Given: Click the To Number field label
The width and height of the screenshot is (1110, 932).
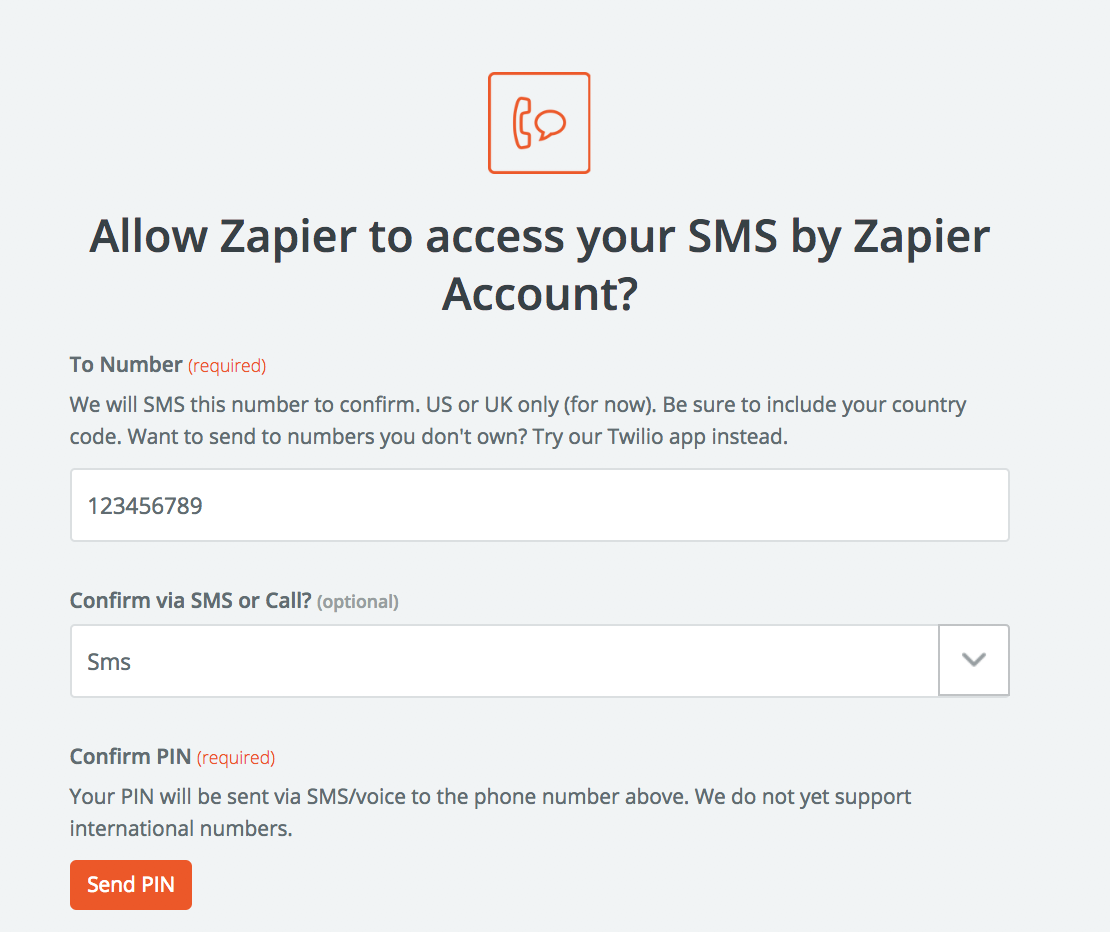Looking at the screenshot, I should 126,365.
